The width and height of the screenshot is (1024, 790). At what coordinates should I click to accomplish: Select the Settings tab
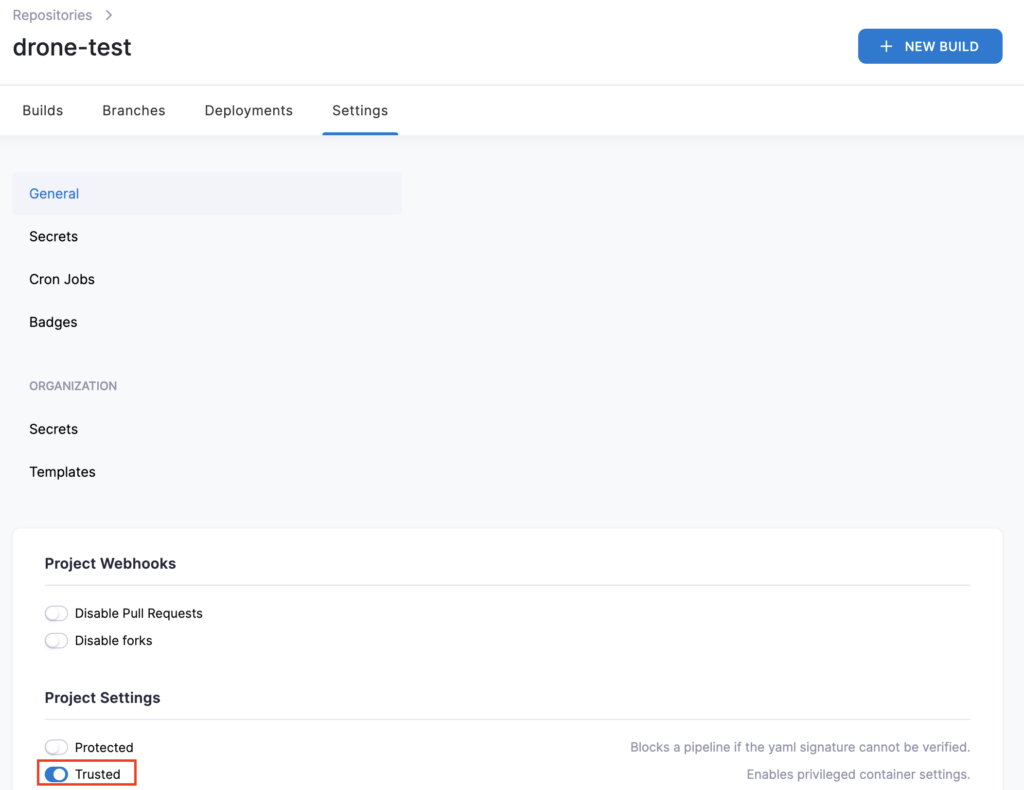click(360, 110)
